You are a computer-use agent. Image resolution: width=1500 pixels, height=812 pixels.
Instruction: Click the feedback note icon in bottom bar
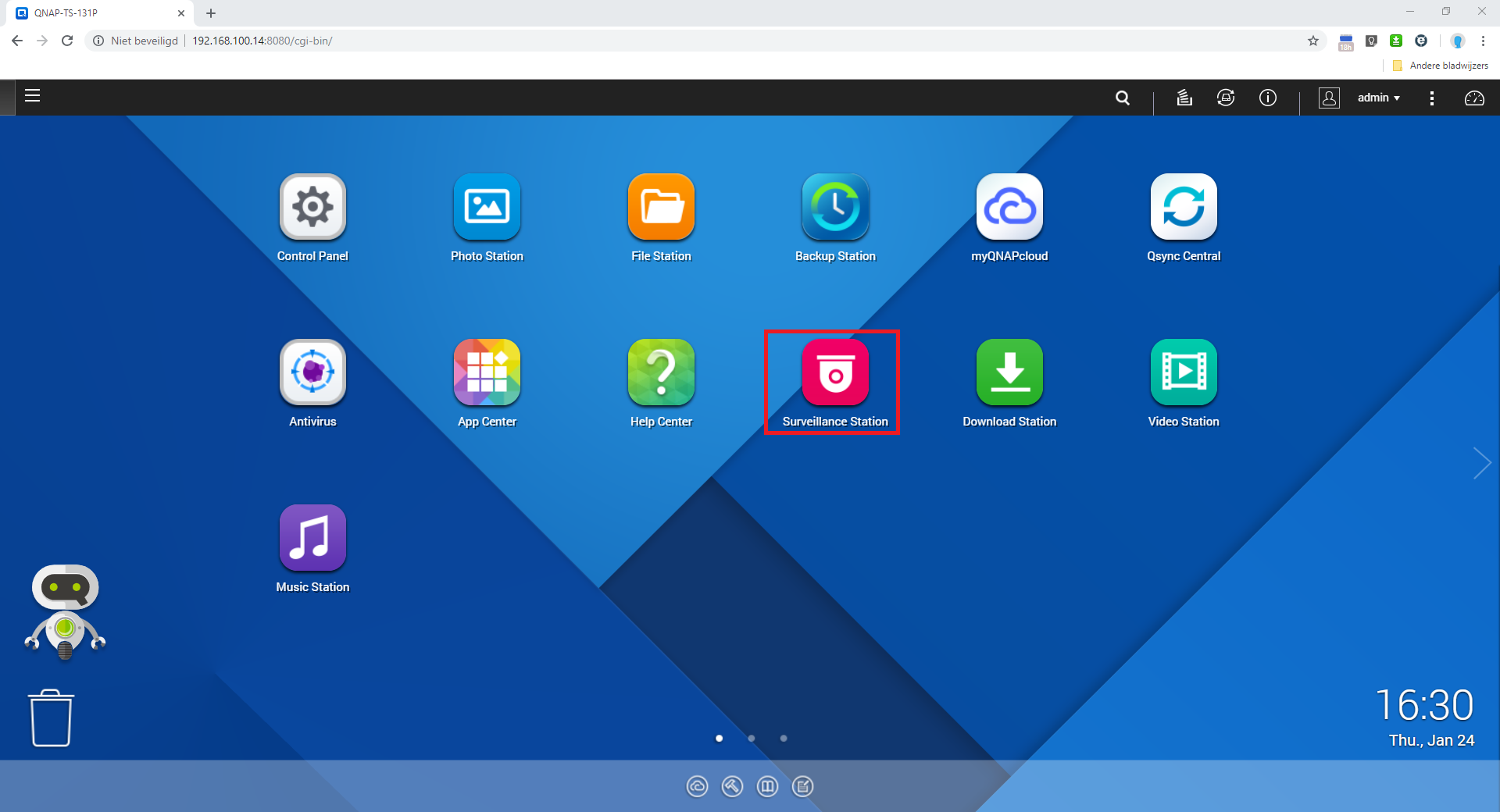[802, 786]
